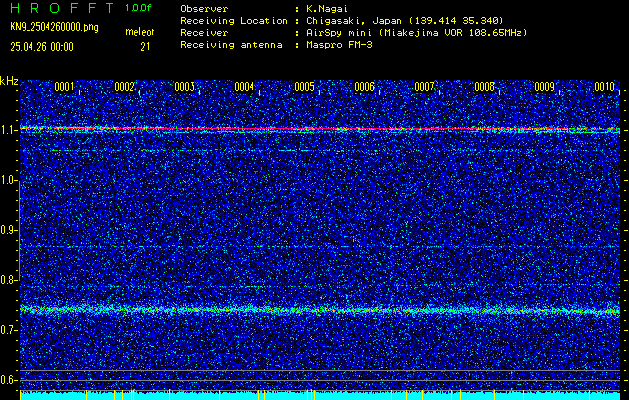Select the observer name K.Nagai
This screenshot has height=400, width=629.
tap(327, 8)
